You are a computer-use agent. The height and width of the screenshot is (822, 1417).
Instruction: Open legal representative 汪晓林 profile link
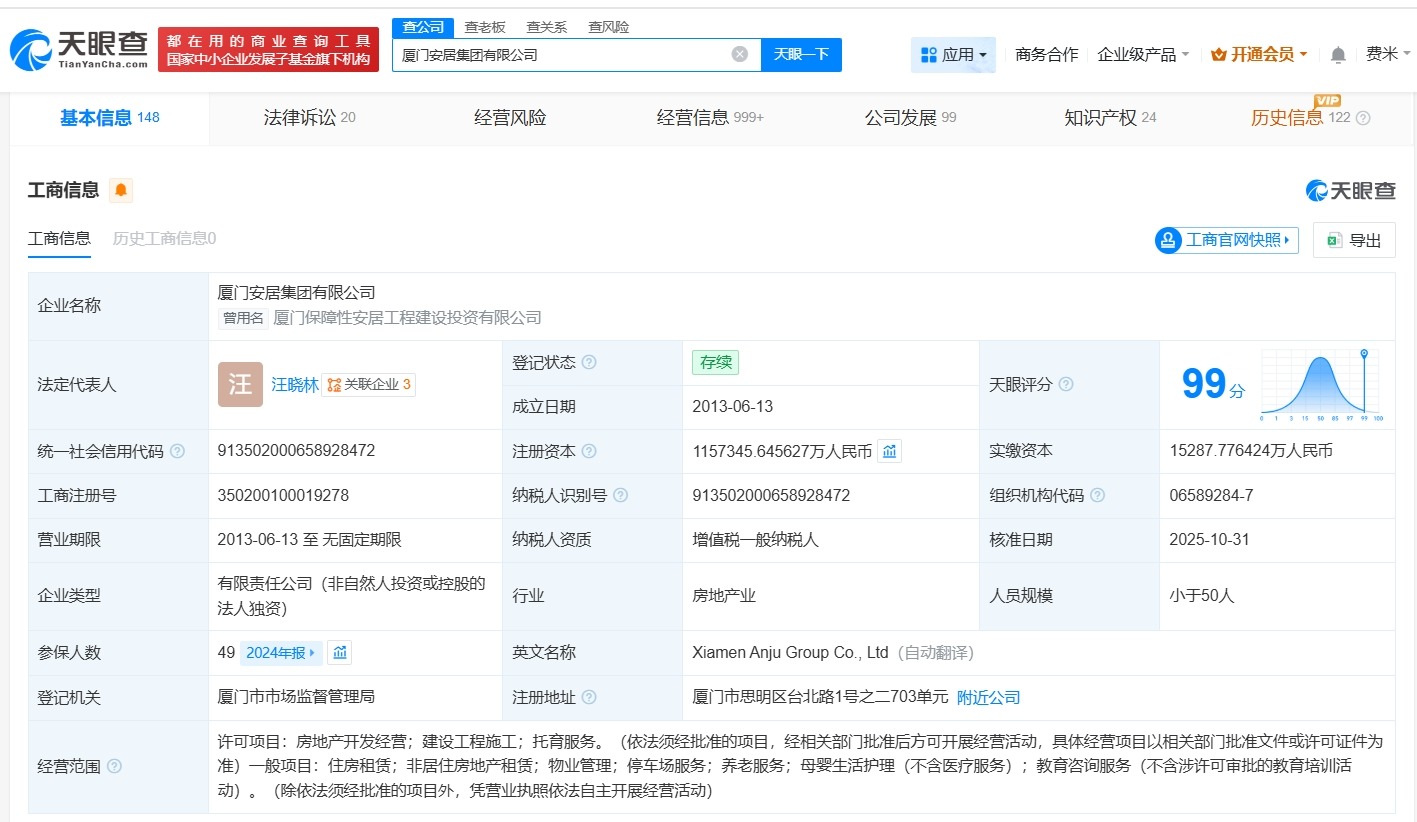coord(295,384)
